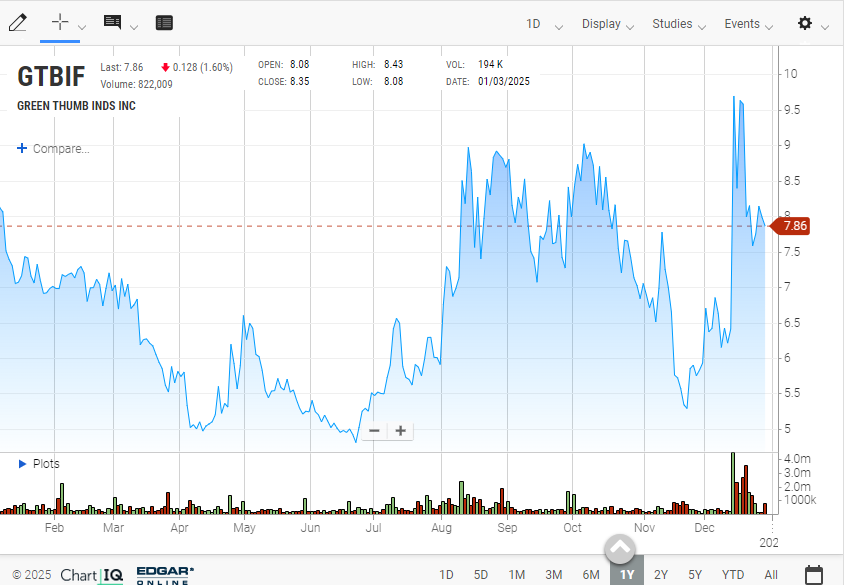Viewport: 844px width, 585px height.
Task: Click the © 2025 copyright text
Action: click(32, 575)
